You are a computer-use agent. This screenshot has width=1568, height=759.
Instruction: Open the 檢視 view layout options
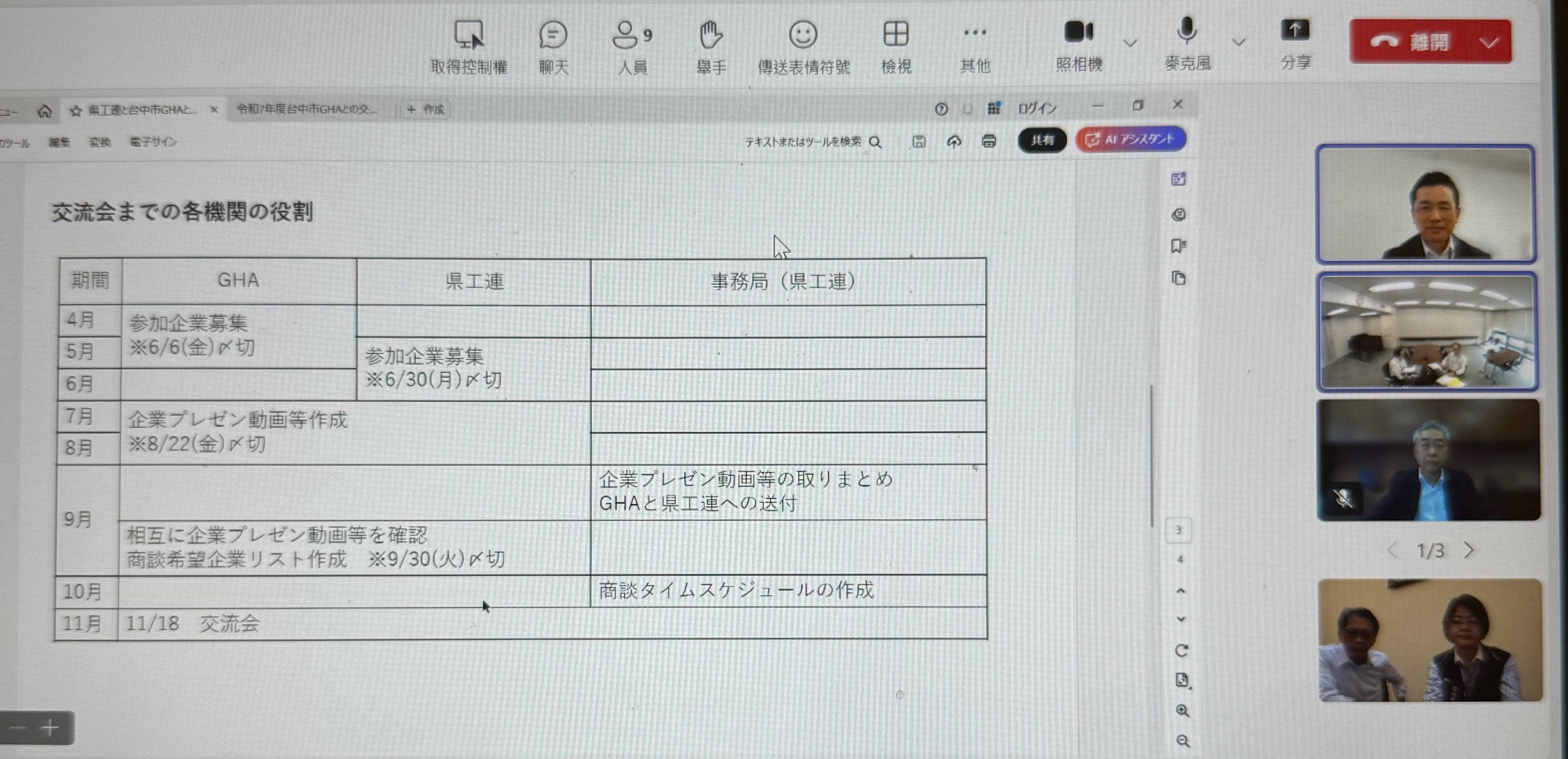(x=895, y=35)
